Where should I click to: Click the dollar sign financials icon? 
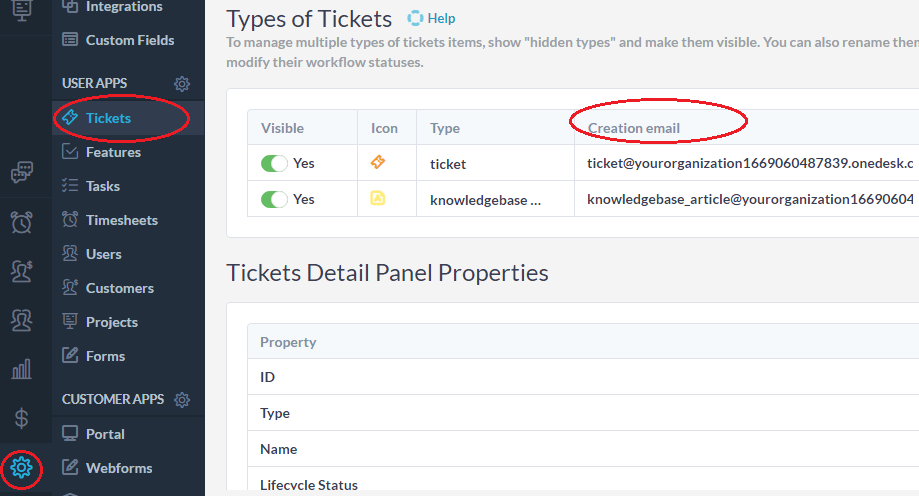[21, 418]
